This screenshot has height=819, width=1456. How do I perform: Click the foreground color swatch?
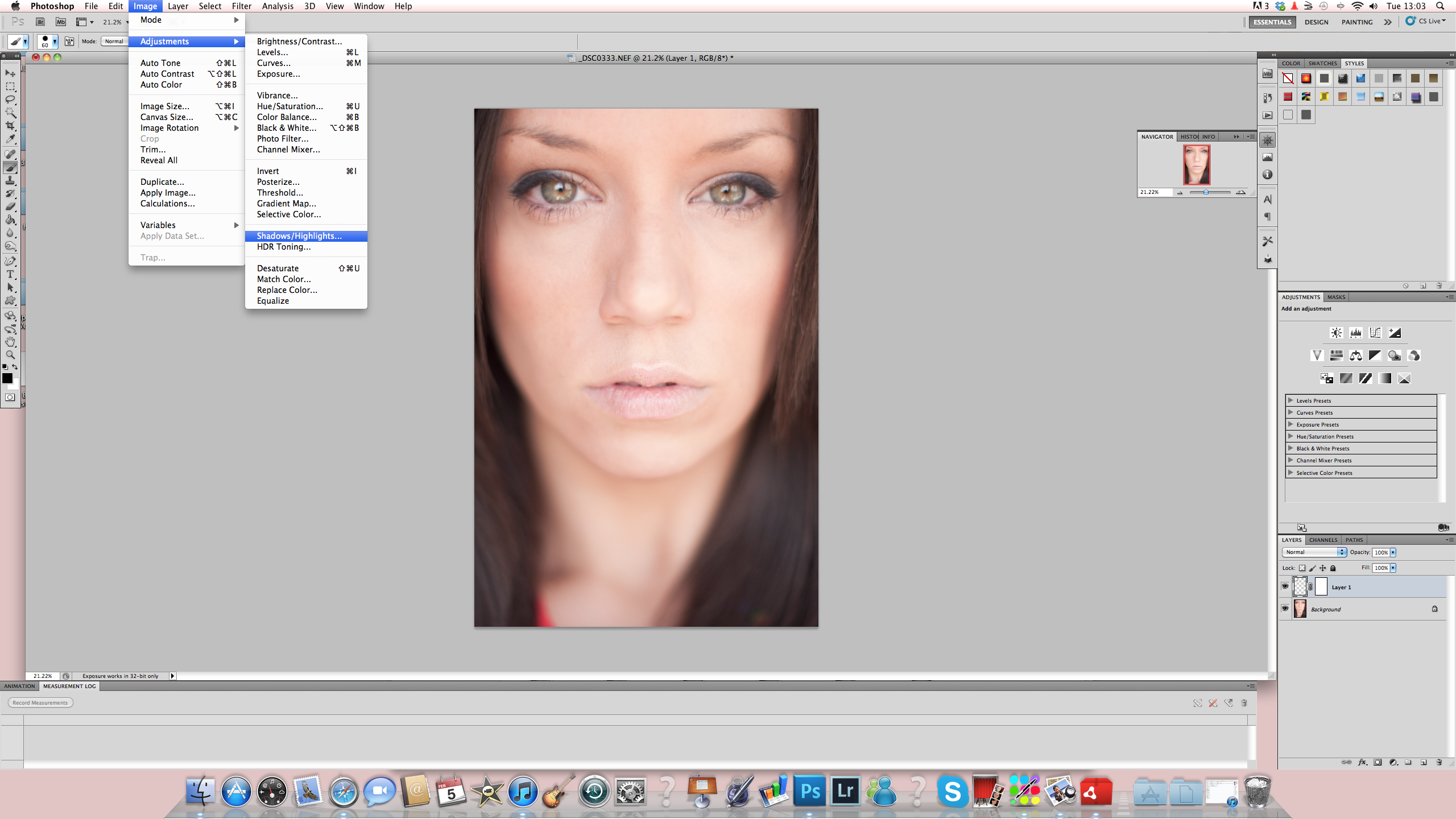pyautogui.click(x=7, y=378)
